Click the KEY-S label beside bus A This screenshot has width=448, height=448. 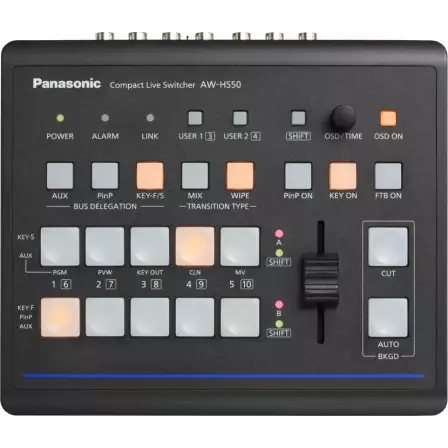click(x=26, y=237)
